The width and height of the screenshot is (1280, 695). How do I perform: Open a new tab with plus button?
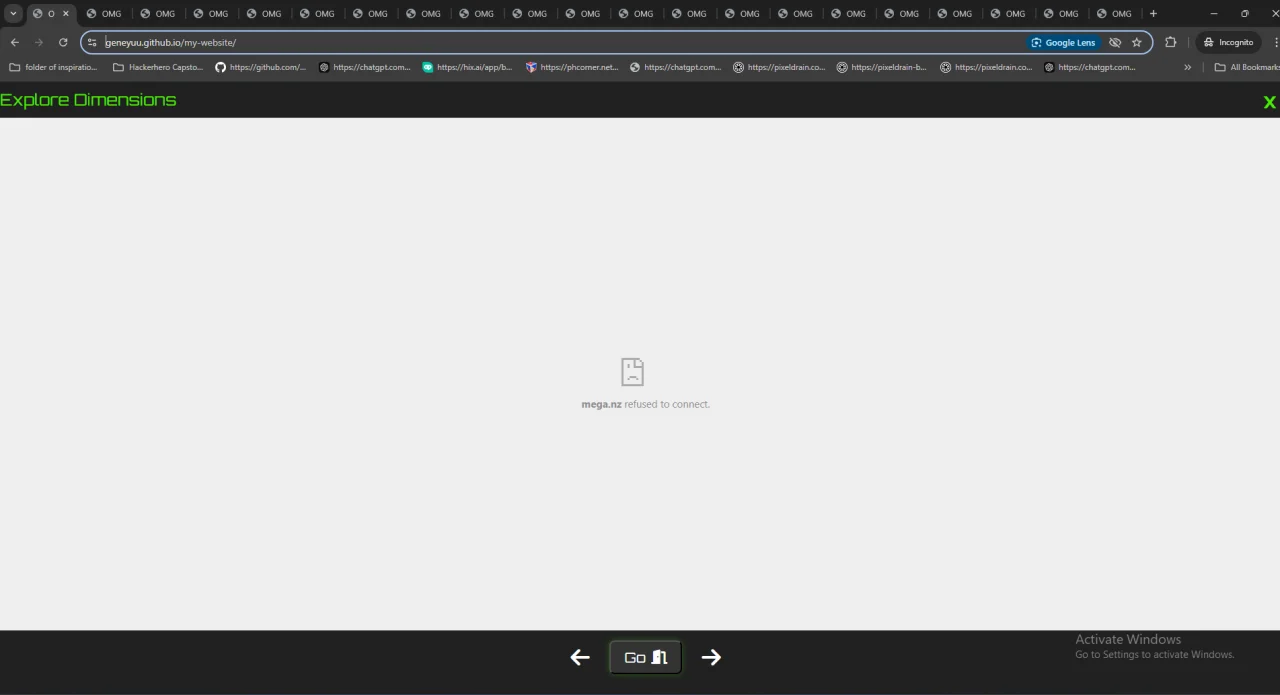pos(1153,14)
